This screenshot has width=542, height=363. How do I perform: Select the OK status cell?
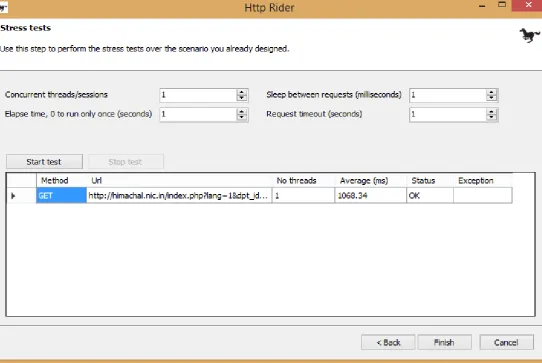click(430, 195)
